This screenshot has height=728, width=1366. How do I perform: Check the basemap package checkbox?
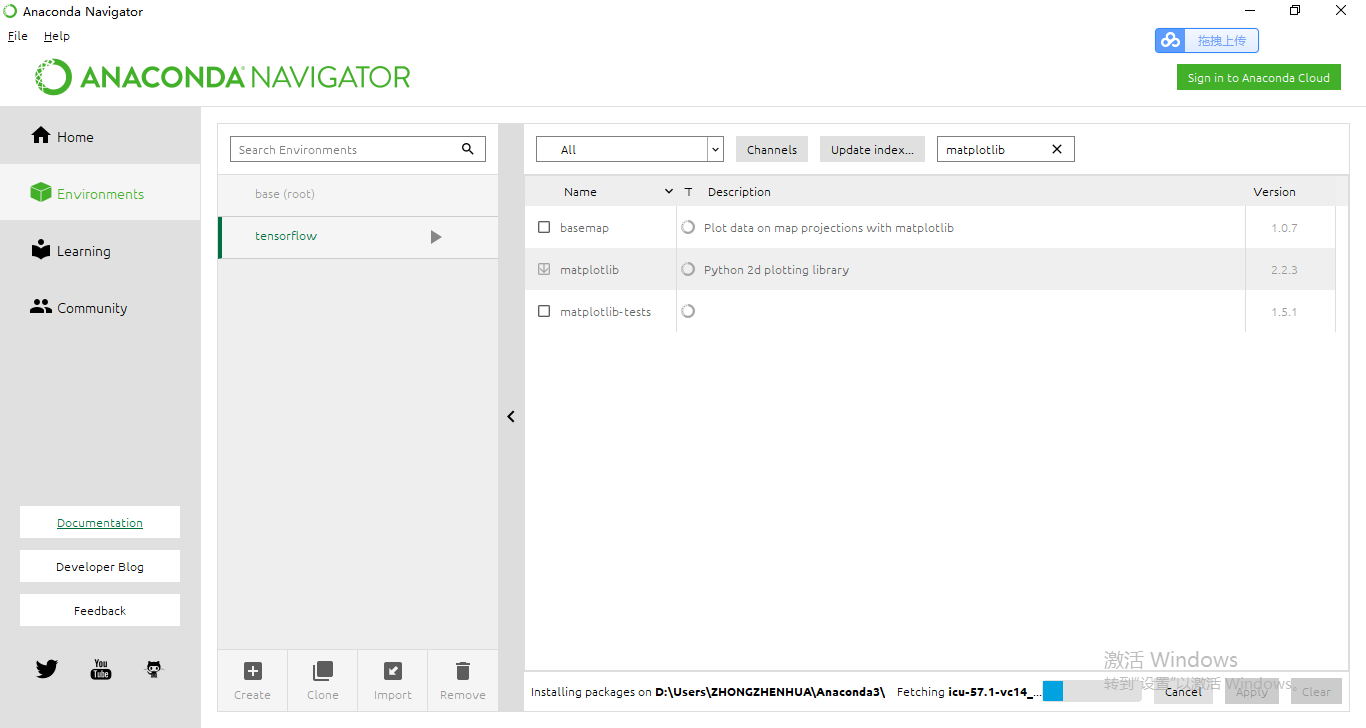pyautogui.click(x=544, y=228)
